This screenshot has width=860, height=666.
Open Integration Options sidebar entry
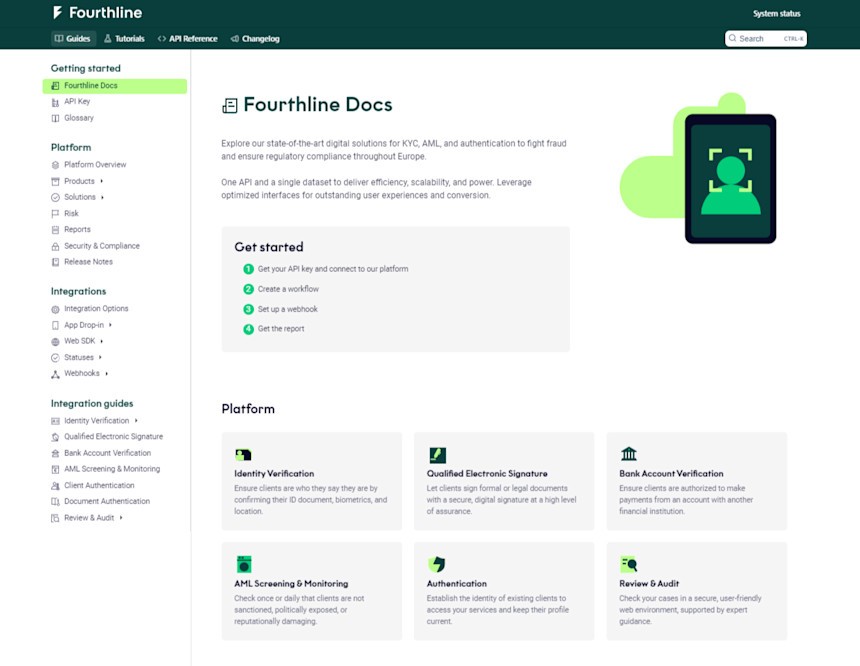coord(96,308)
